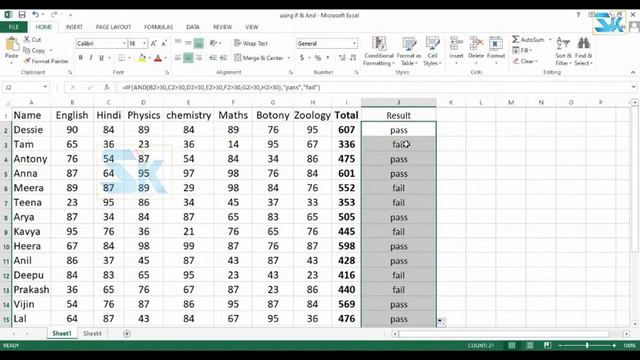
Task: Switch to the PAGE LAYOUT tab
Action: [x=113, y=27]
